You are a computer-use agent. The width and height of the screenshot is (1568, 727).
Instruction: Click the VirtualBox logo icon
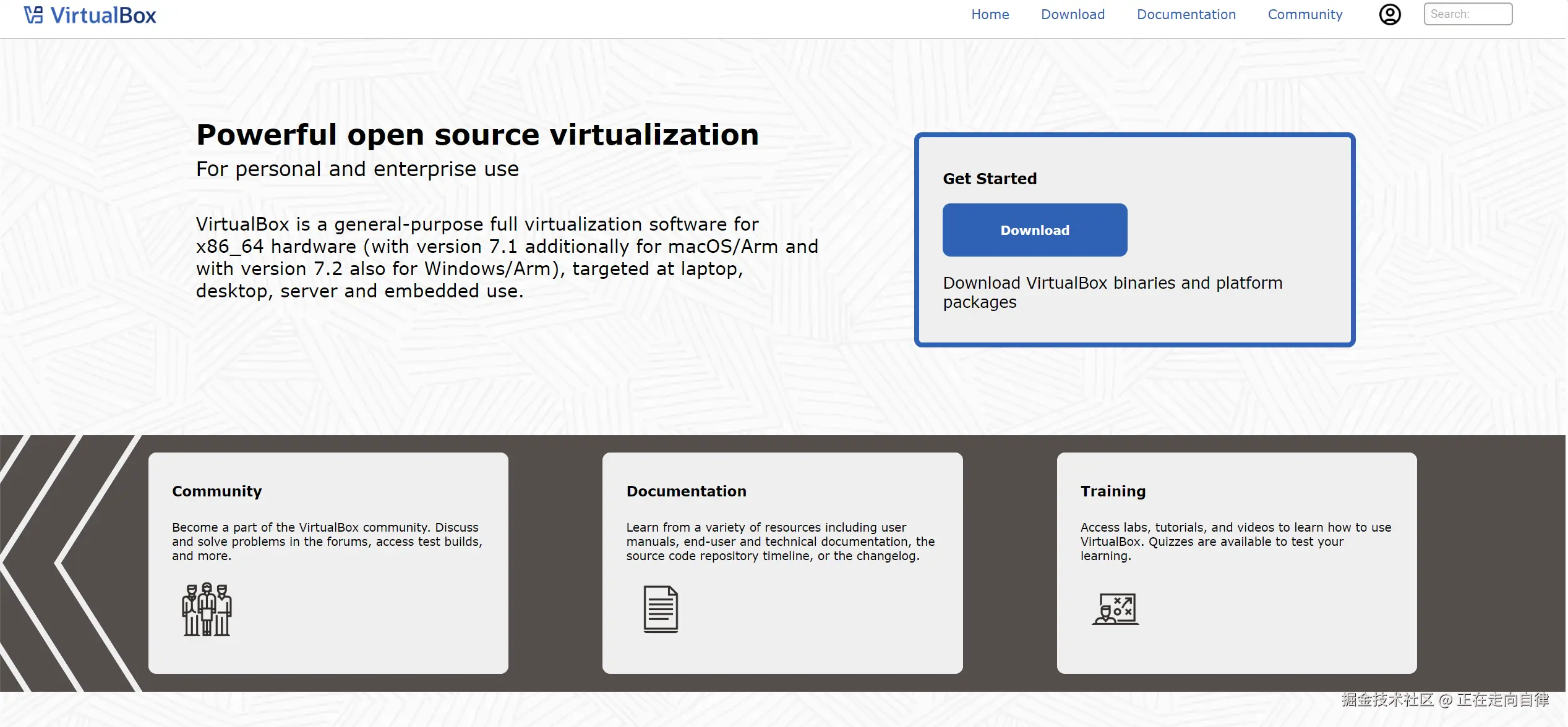(x=33, y=15)
